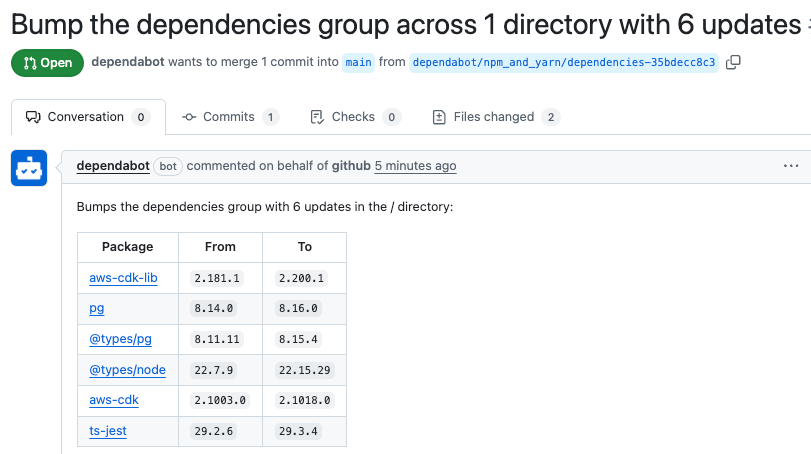Click version 2.181.1 in From column
This screenshot has width=811, height=454.
click(x=217, y=278)
